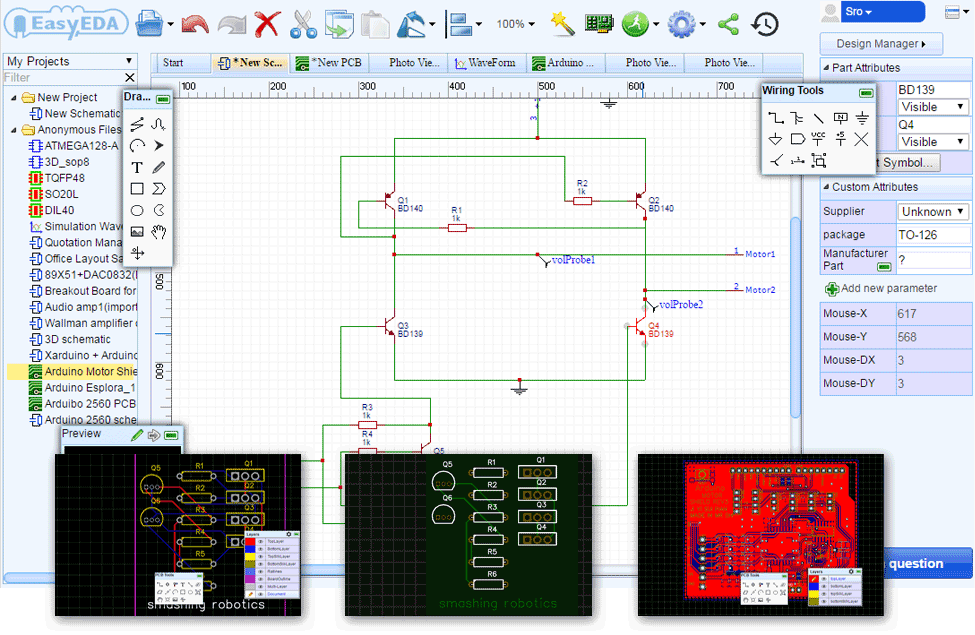Screen dimensions: 975x635
Task: Open the Magic Wand conversion tool in toolbar
Action: (x=561, y=24)
